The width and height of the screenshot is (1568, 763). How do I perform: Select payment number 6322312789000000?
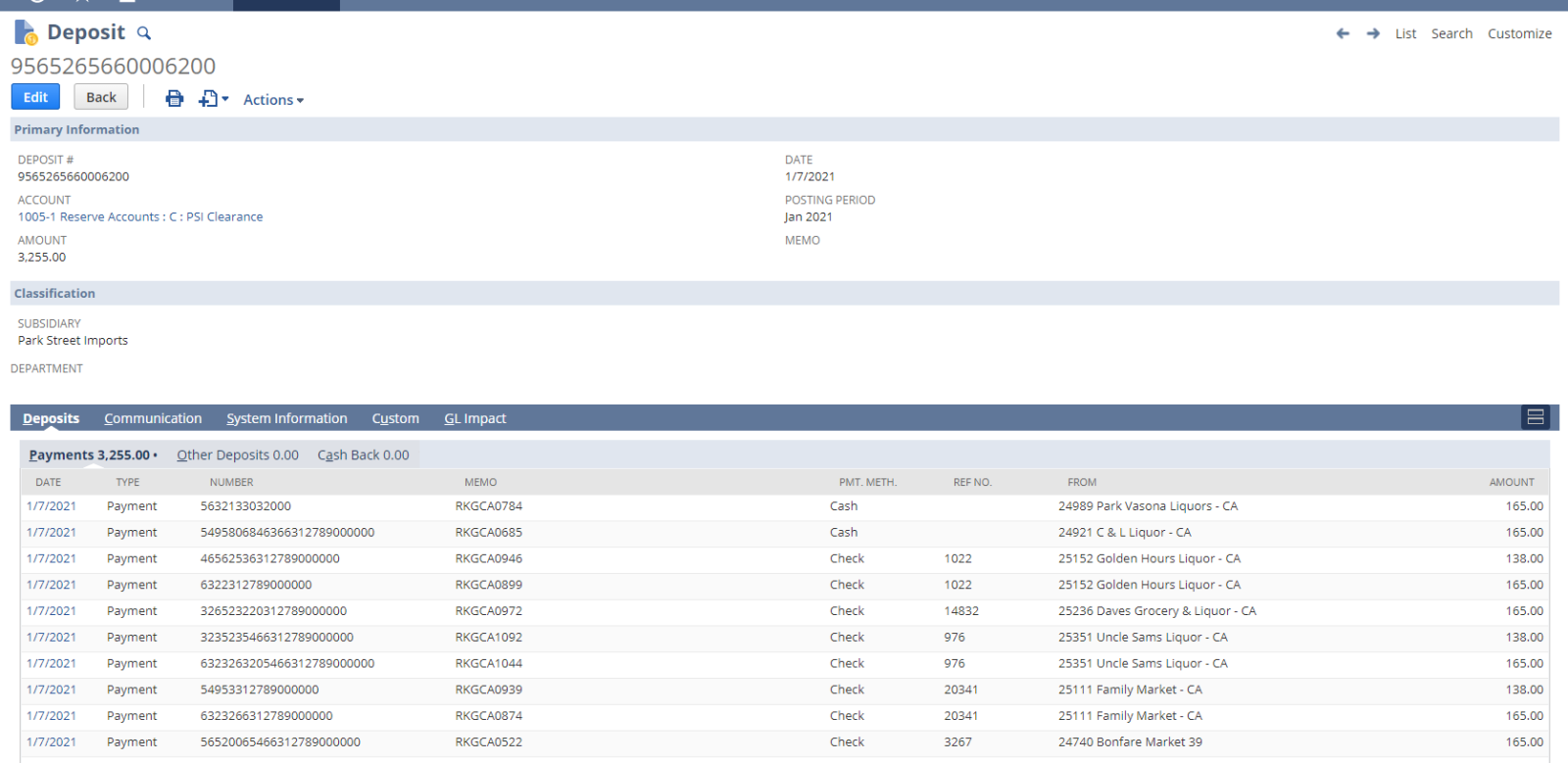(256, 585)
